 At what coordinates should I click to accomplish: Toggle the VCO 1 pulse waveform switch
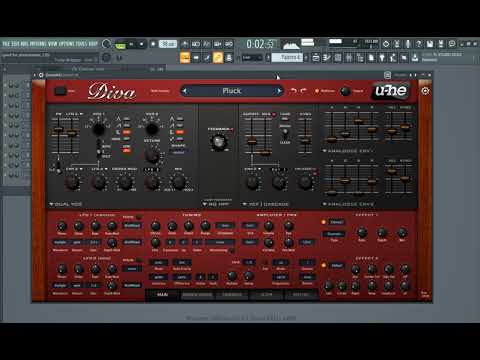tap(127, 132)
